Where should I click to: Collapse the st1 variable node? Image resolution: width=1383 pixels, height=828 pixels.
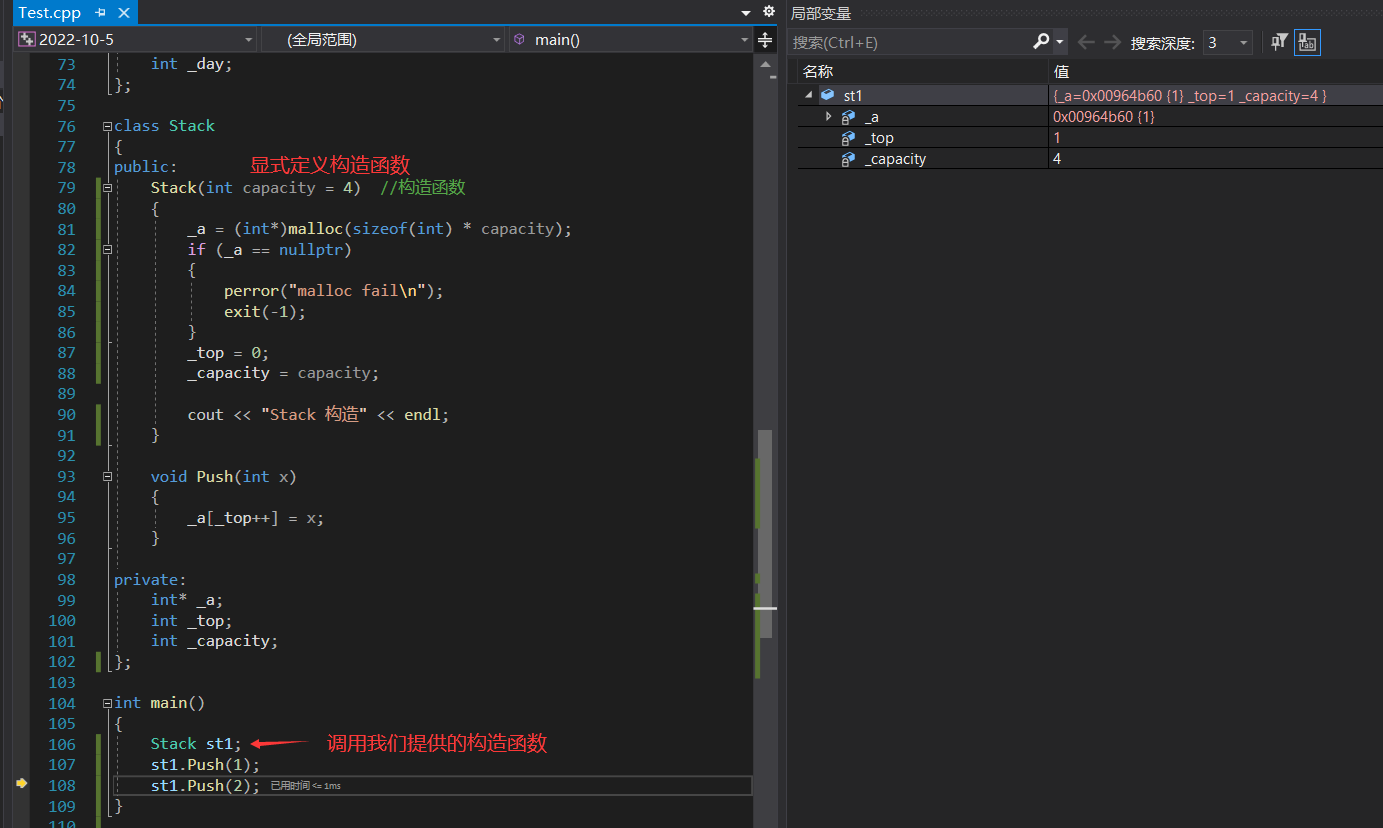[808, 96]
